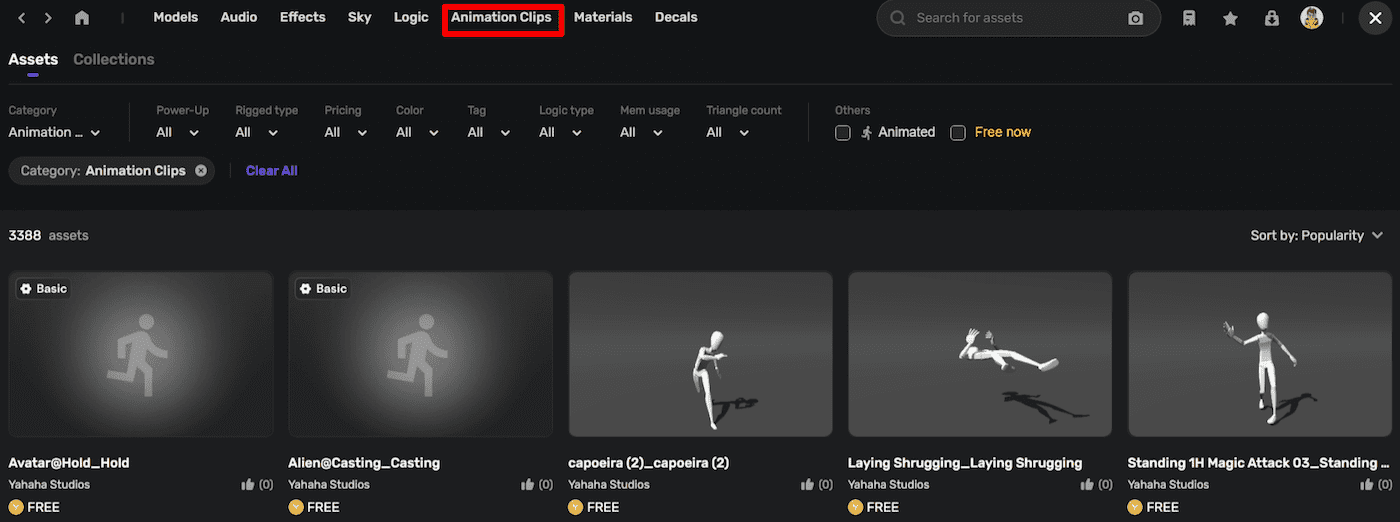Expand the Triangle count dropdown
This screenshot has width=1400, height=522.
728,133
